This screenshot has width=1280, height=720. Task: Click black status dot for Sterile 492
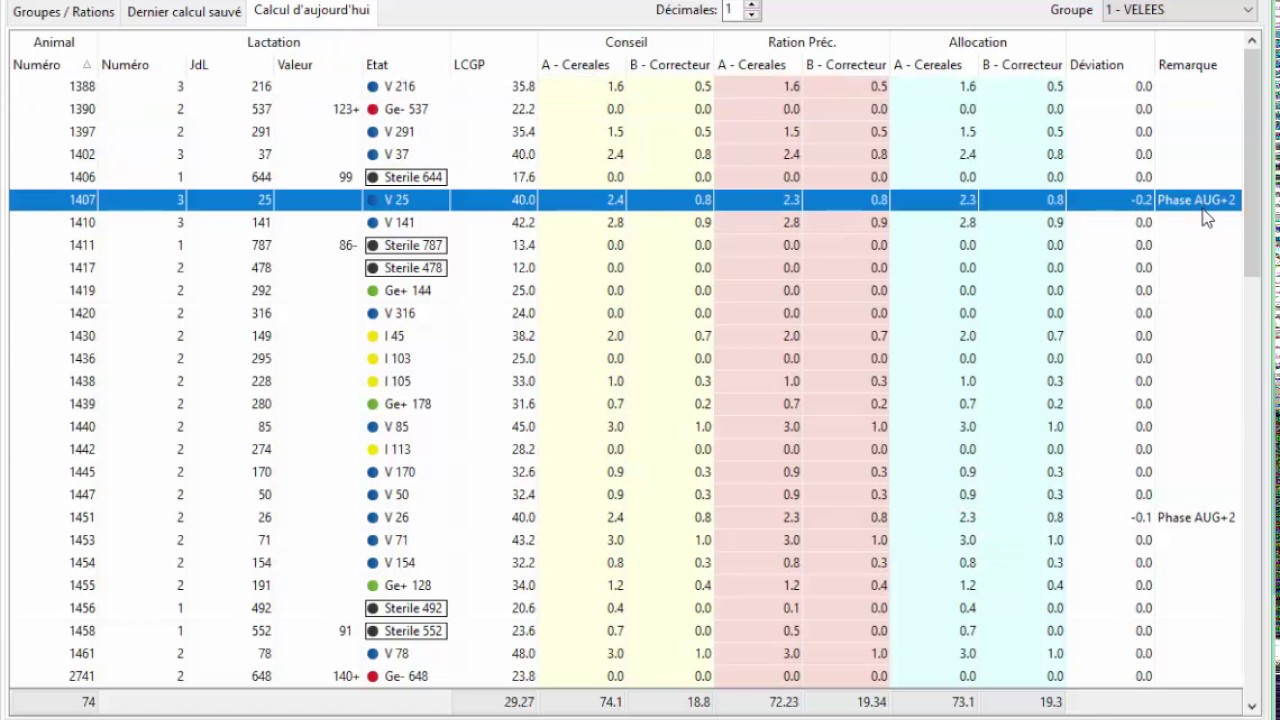pyautogui.click(x=373, y=608)
